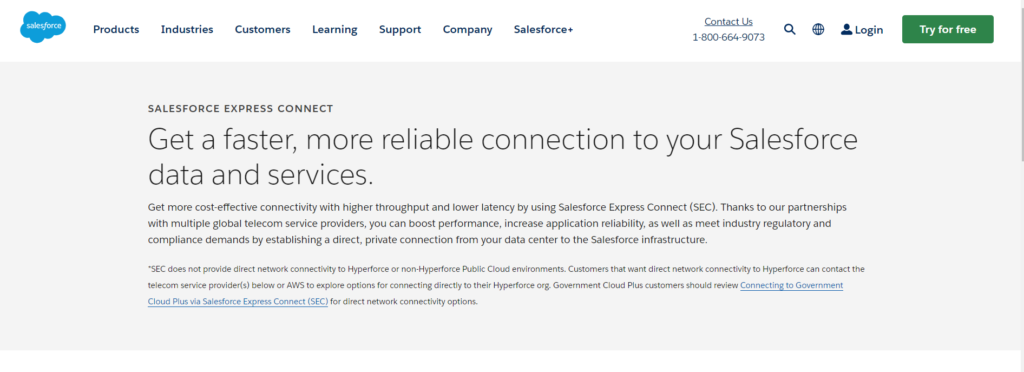
Task: Open the search magnifier icon
Action: tap(790, 29)
